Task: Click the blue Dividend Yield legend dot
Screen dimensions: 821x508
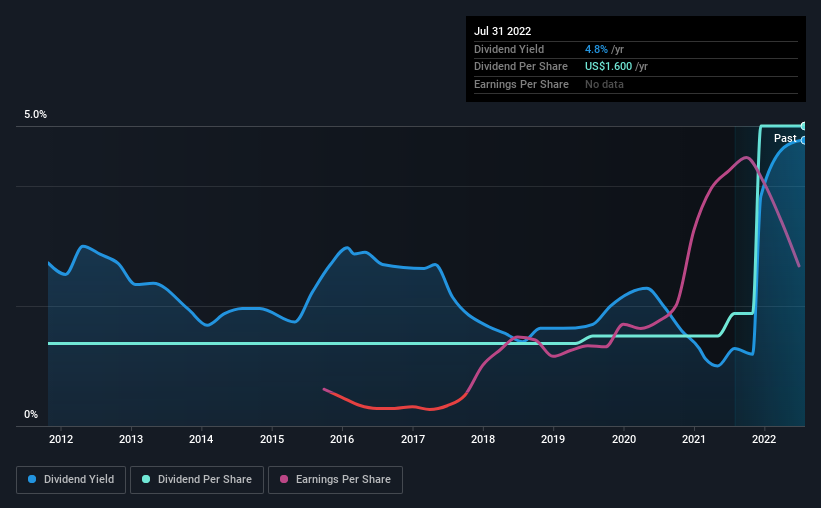Action: click(32, 479)
